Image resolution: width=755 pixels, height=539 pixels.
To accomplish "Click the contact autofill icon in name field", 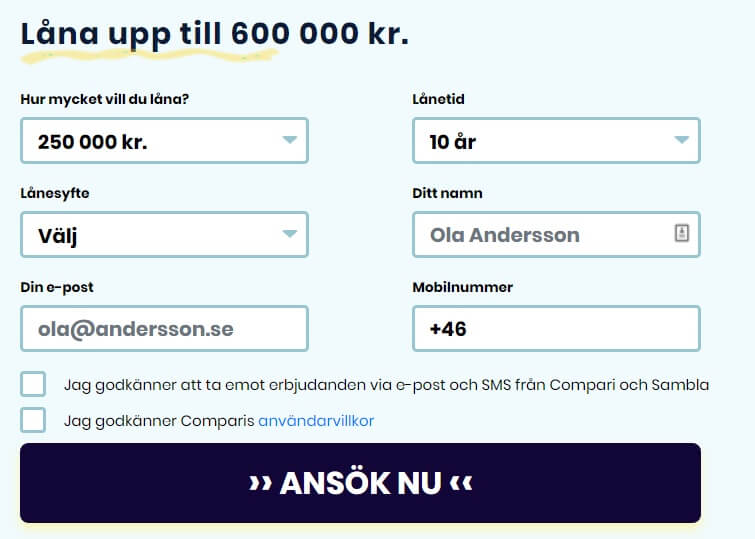I will 681,233.
